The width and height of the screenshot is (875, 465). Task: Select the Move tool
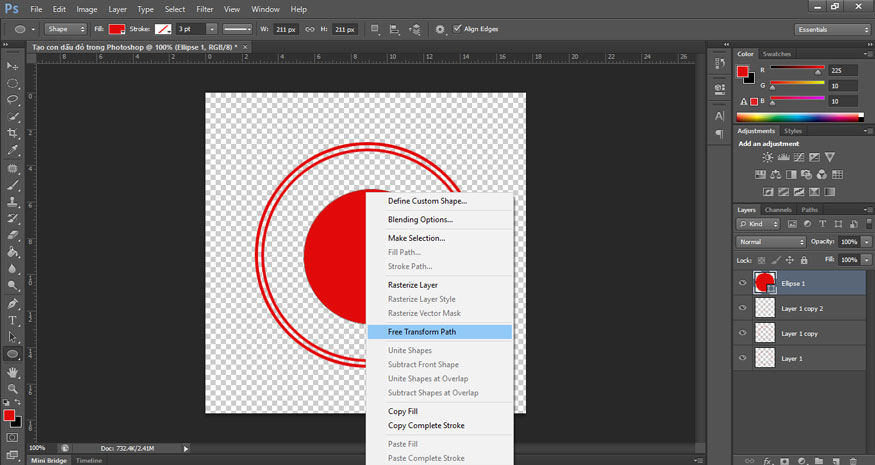coord(12,66)
